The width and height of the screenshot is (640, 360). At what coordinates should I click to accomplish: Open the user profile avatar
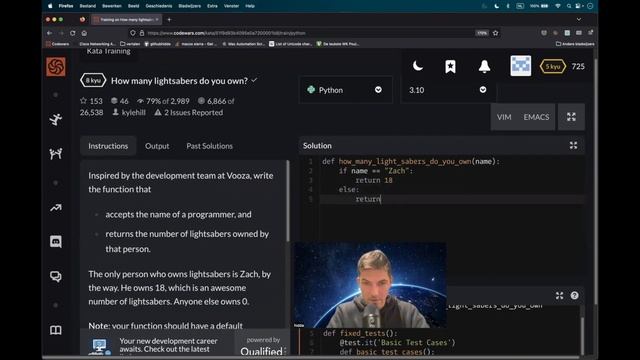coord(521,66)
